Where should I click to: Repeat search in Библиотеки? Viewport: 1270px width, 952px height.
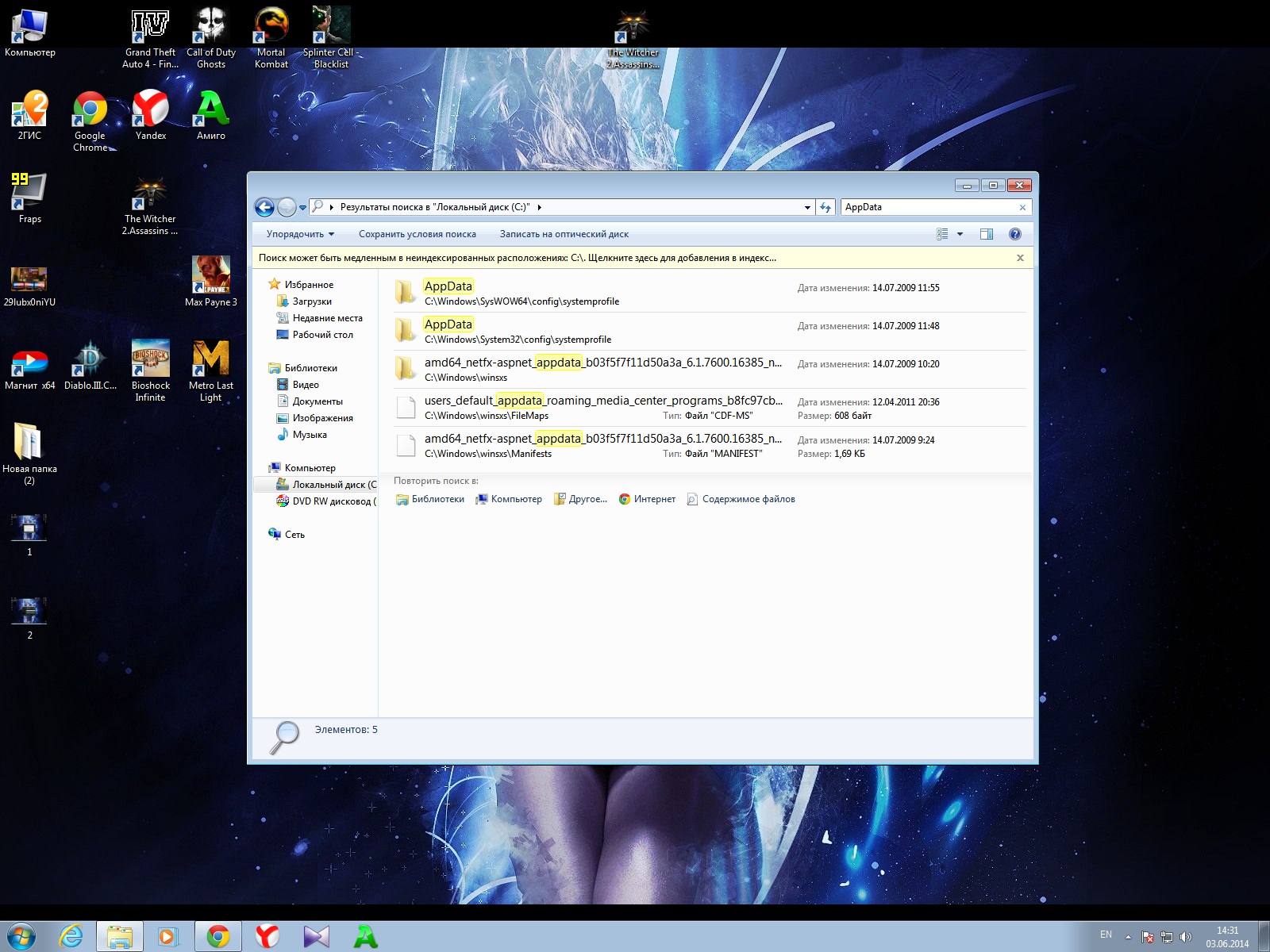tap(430, 499)
